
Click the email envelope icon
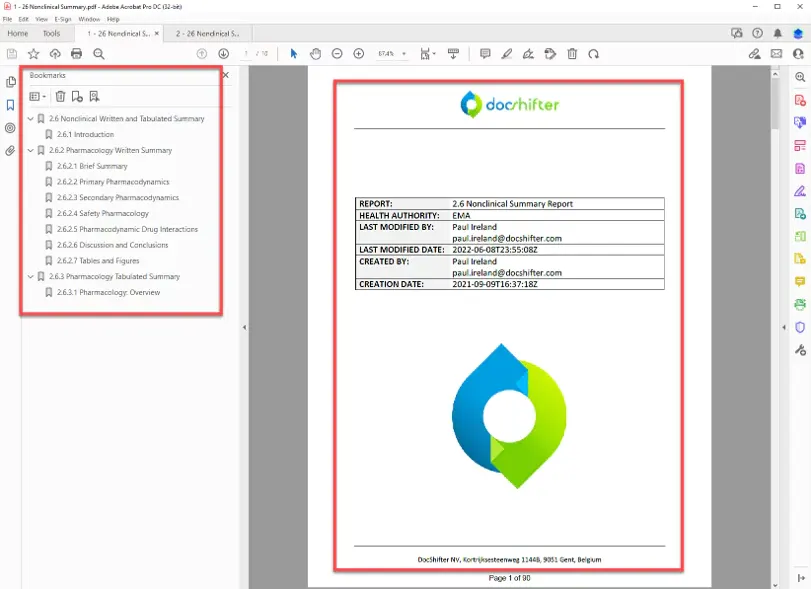point(776,54)
